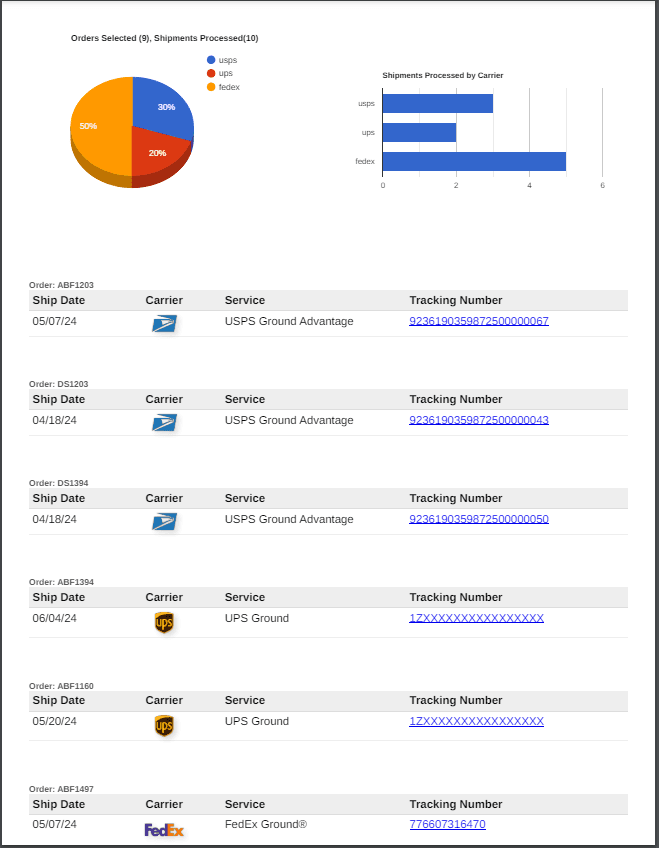This screenshot has height=848, width=659.
Task: Click USPS logo for order DS1394
Action: pyautogui.click(x=164, y=521)
